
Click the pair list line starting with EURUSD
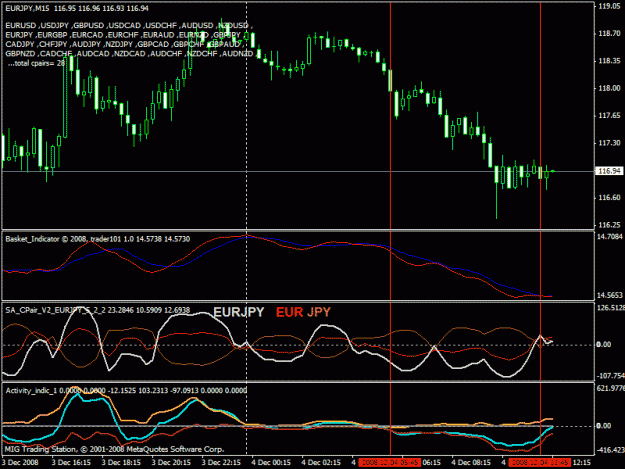[129, 26]
